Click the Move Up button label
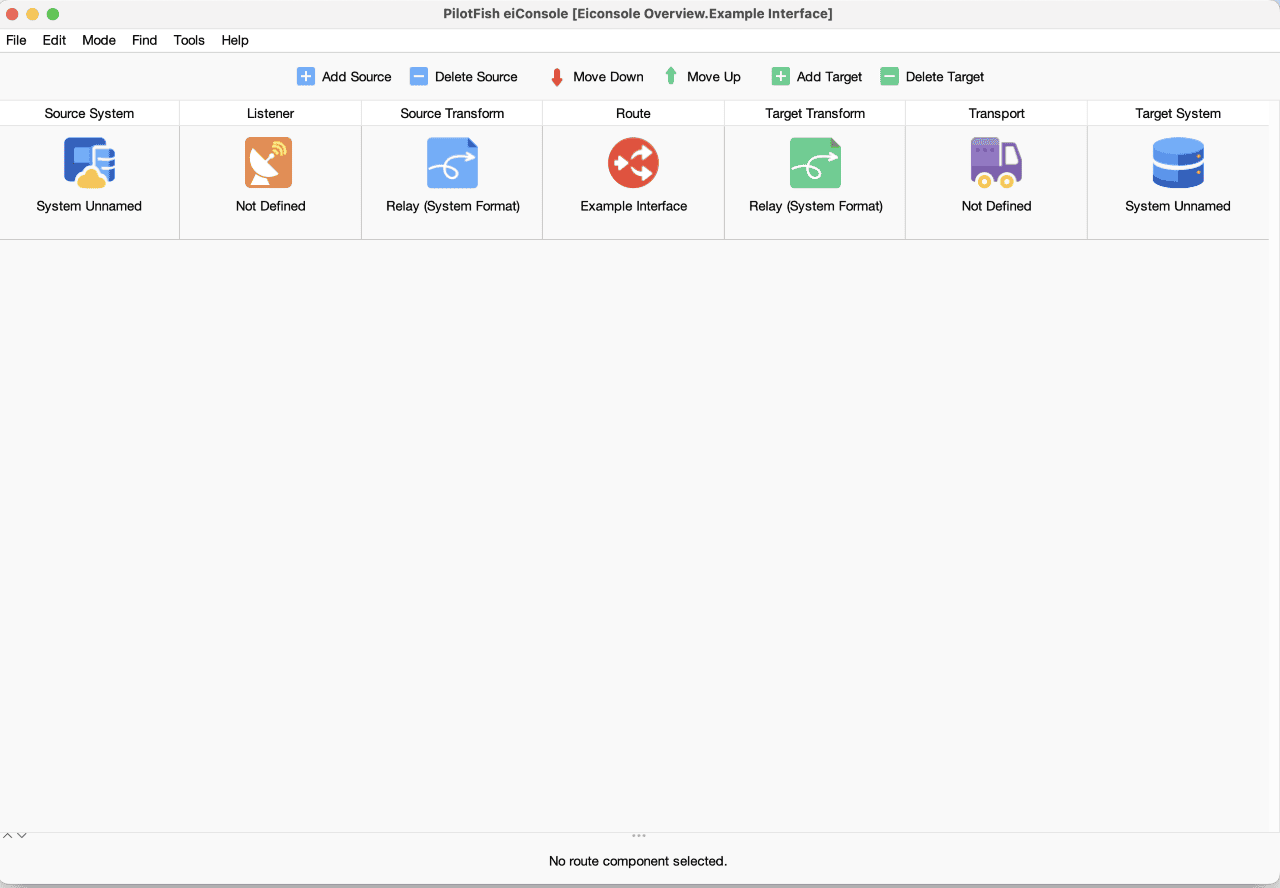The image size is (1280, 888). [714, 77]
